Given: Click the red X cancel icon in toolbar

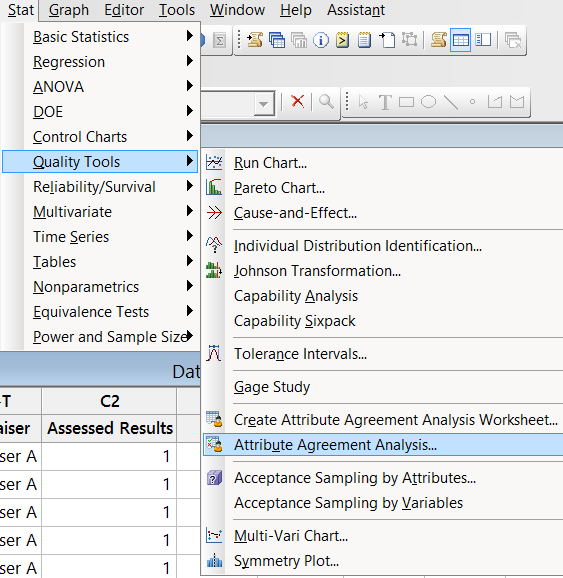Looking at the screenshot, I should 298,101.
